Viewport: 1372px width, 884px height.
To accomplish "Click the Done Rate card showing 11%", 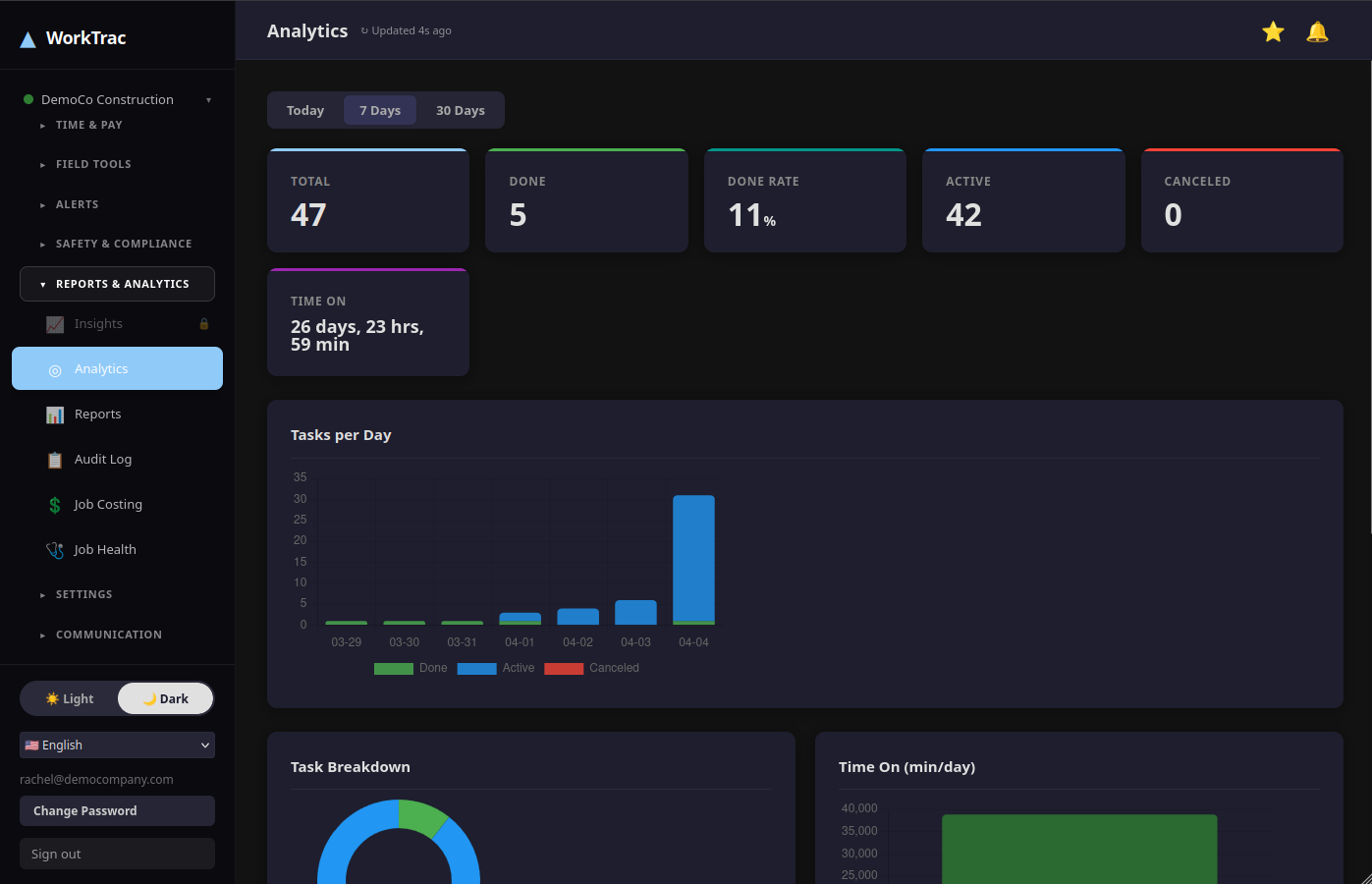I will click(805, 200).
